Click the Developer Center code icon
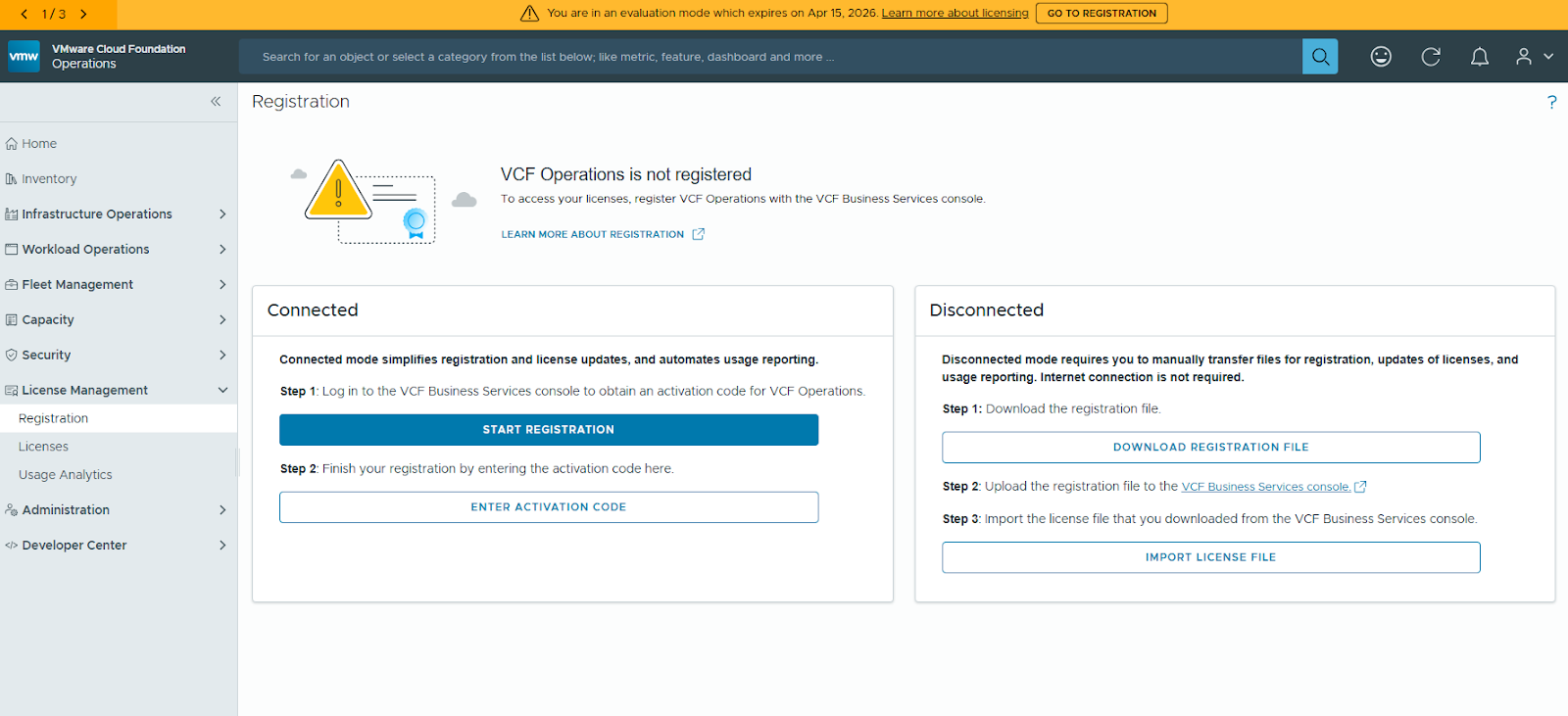The image size is (1568, 716). point(12,546)
